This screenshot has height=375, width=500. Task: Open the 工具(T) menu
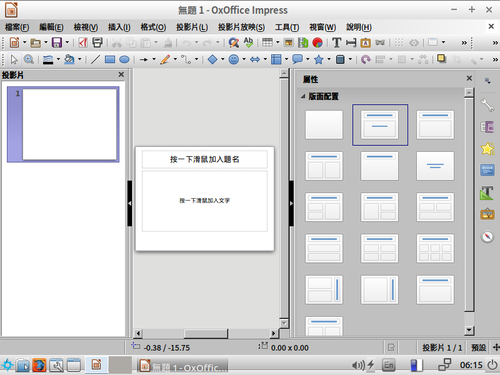[x=287, y=27]
